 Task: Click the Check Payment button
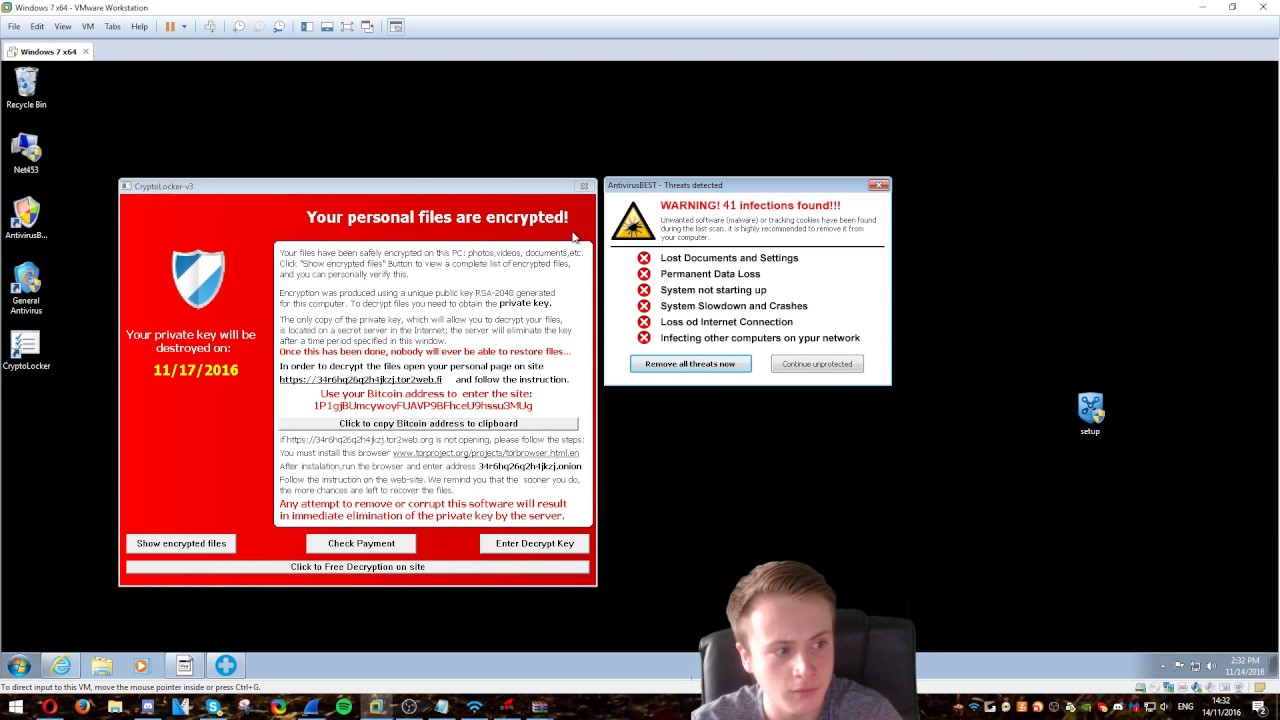361,543
